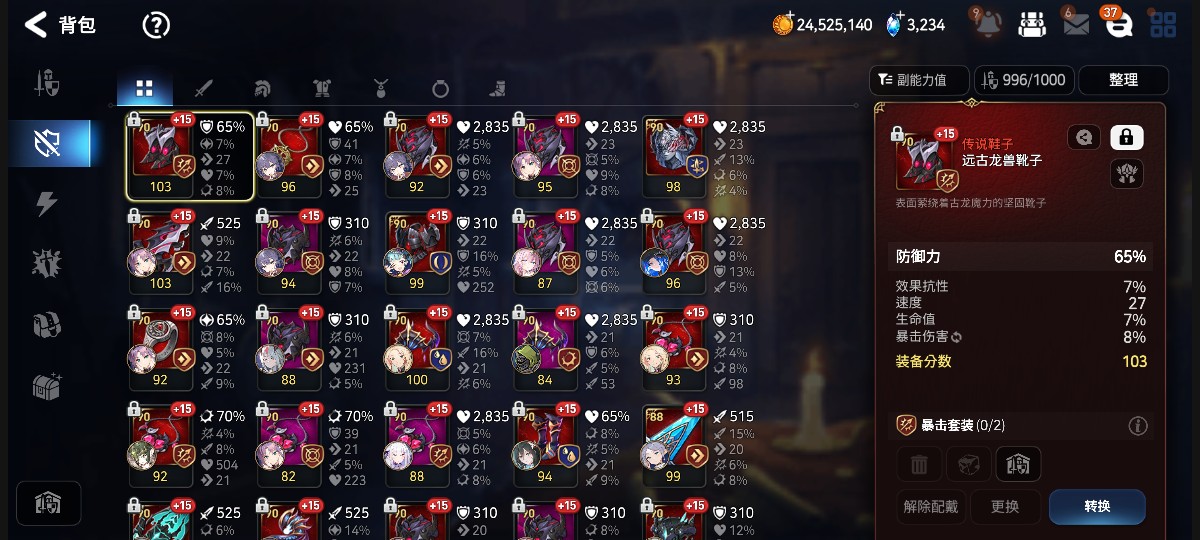This screenshot has width=1200, height=540.
Task: Select the helmet filter tab
Action: 262,89
